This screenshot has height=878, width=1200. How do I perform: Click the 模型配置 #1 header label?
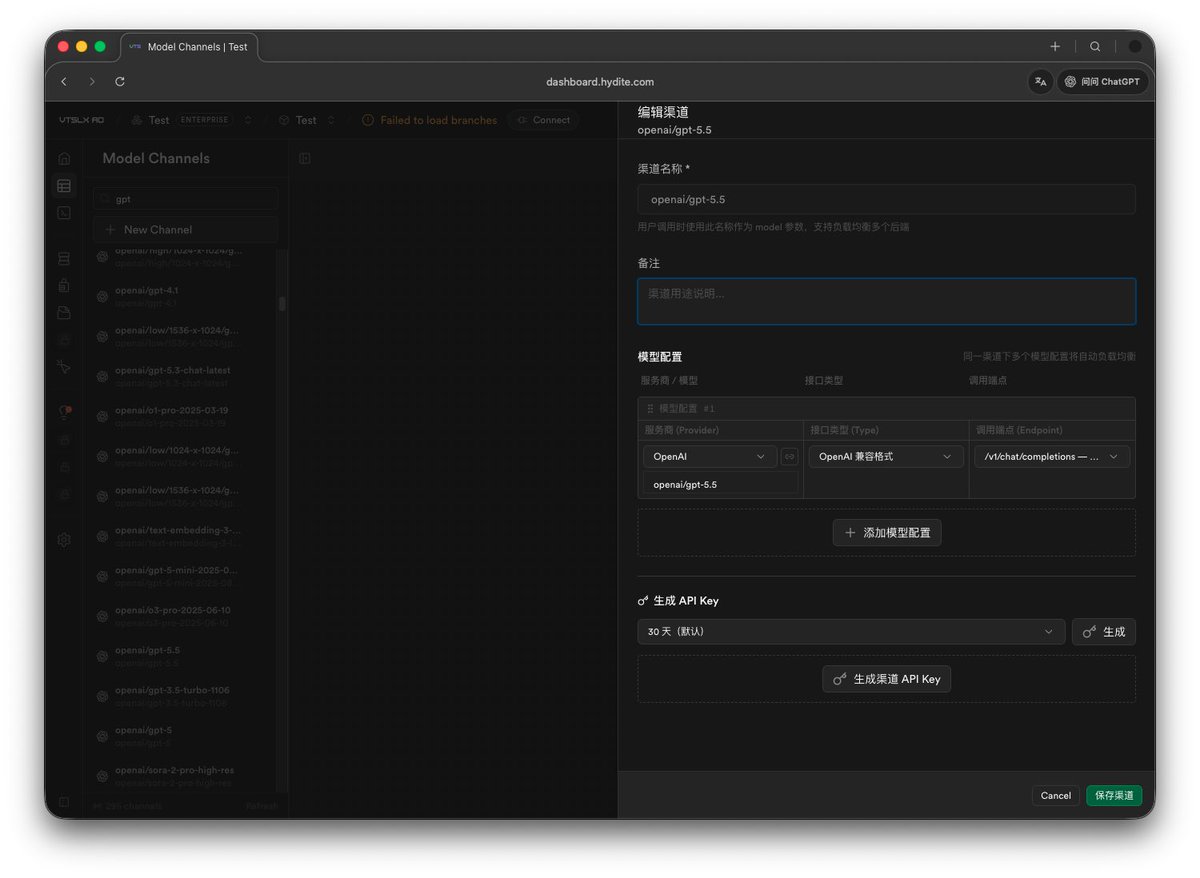coord(687,409)
